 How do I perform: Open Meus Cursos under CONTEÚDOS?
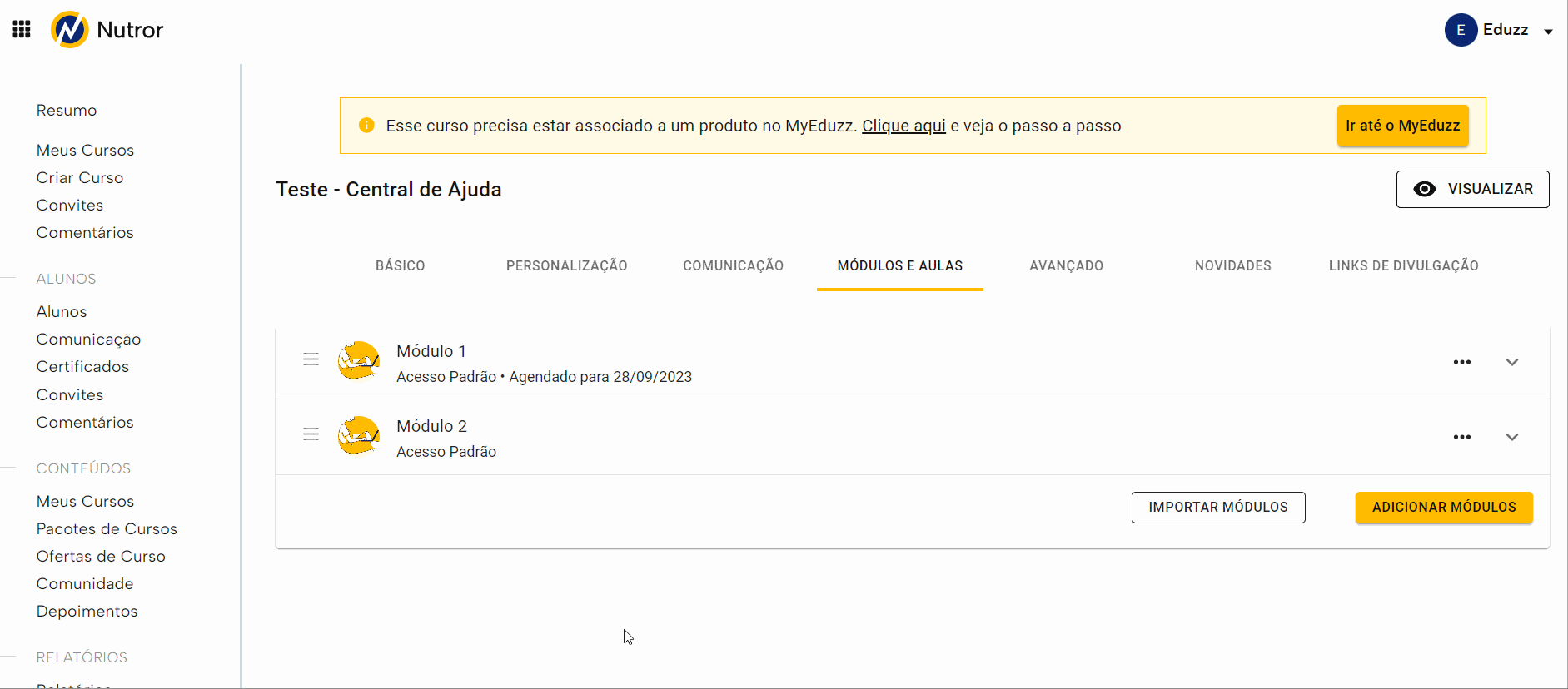coord(85,502)
